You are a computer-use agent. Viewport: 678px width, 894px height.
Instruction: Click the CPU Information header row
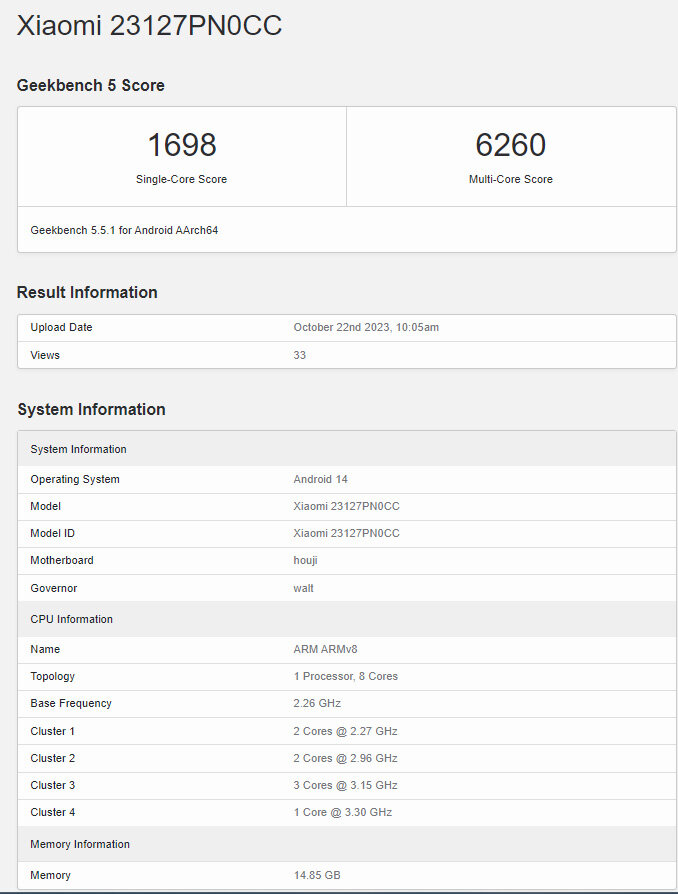coord(347,619)
